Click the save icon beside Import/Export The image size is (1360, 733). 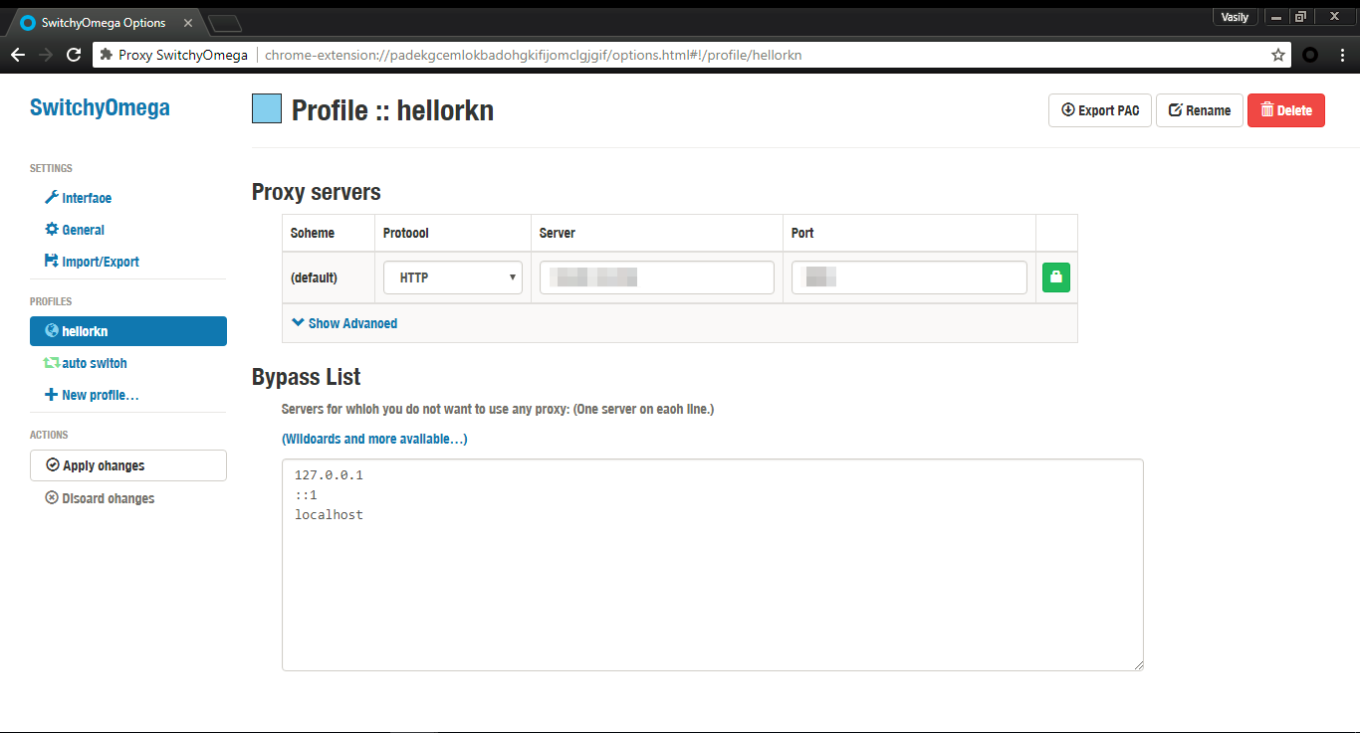tap(52, 262)
